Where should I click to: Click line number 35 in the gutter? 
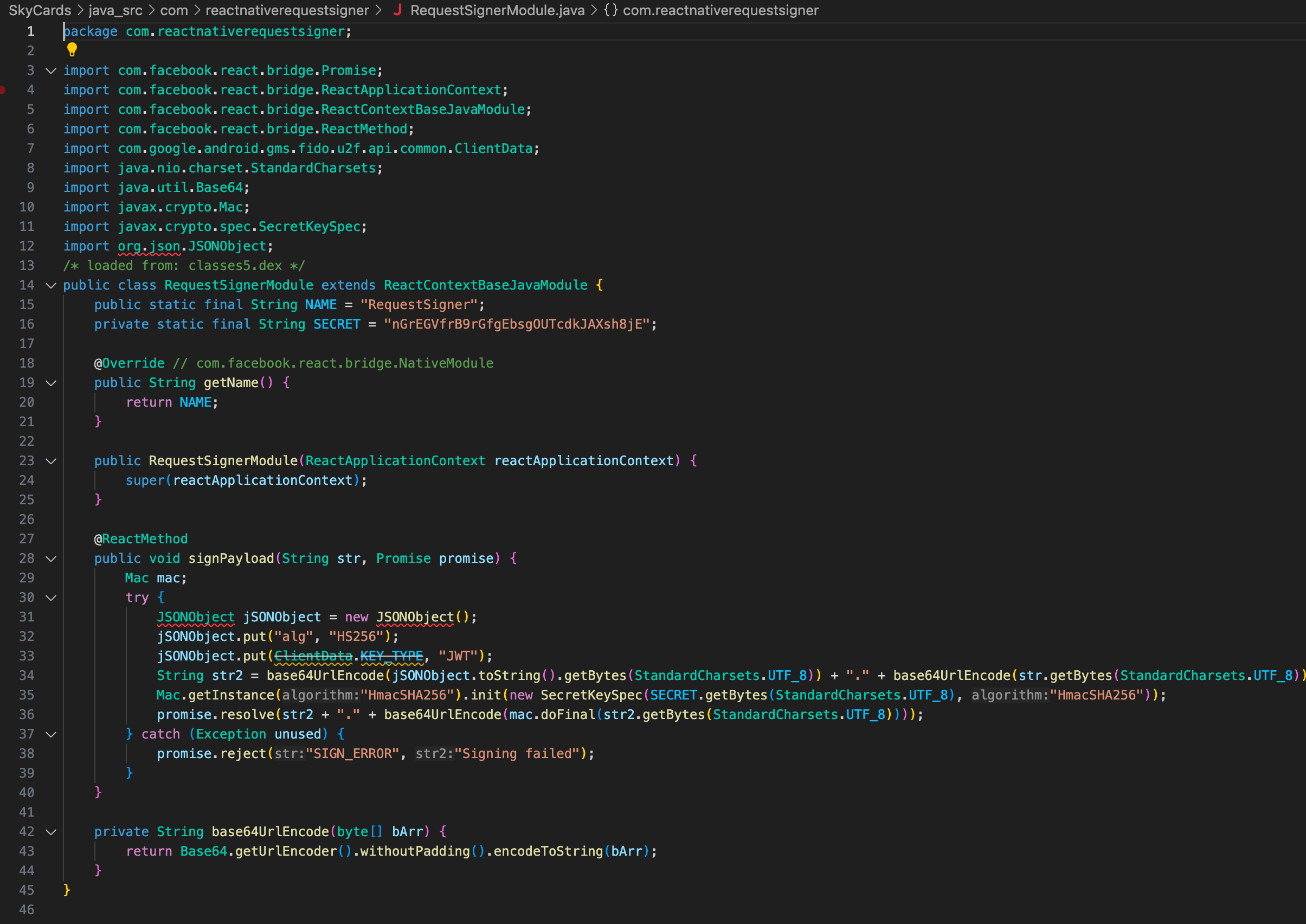tap(27, 695)
